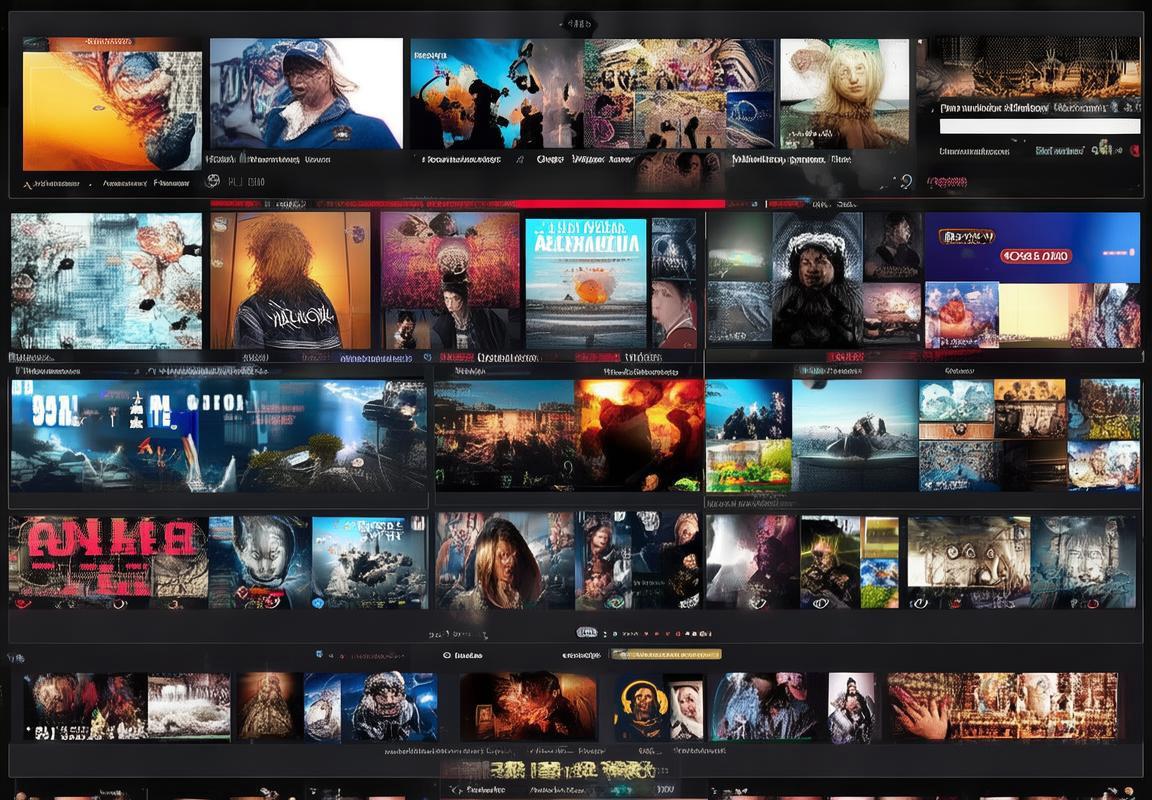Image resolution: width=1152 pixels, height=800 pixels.
Task: Open the pale blue floral abstract thumbnail
Action: 106,281
